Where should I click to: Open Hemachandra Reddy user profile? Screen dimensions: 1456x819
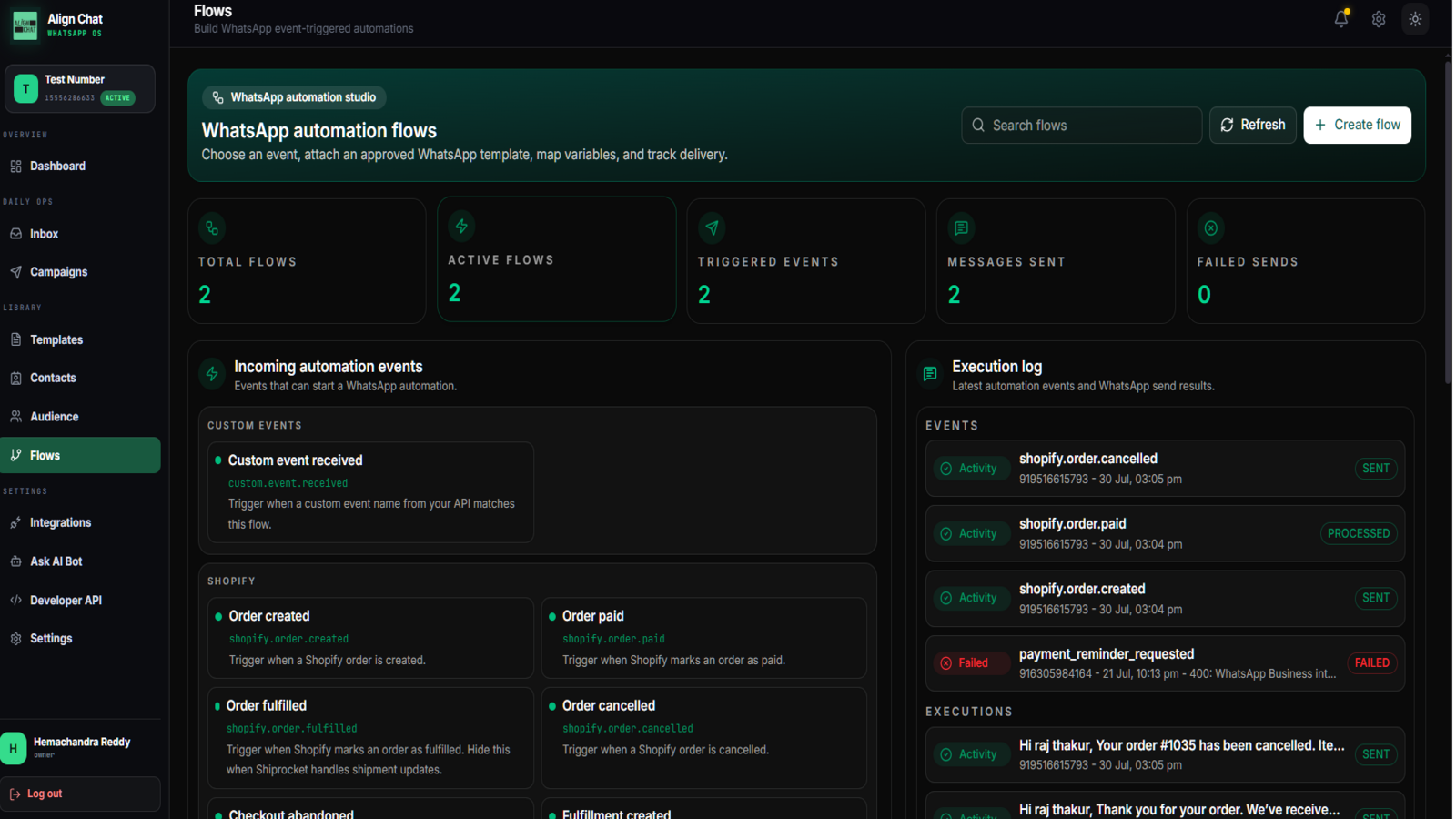[x=80, y=747]
